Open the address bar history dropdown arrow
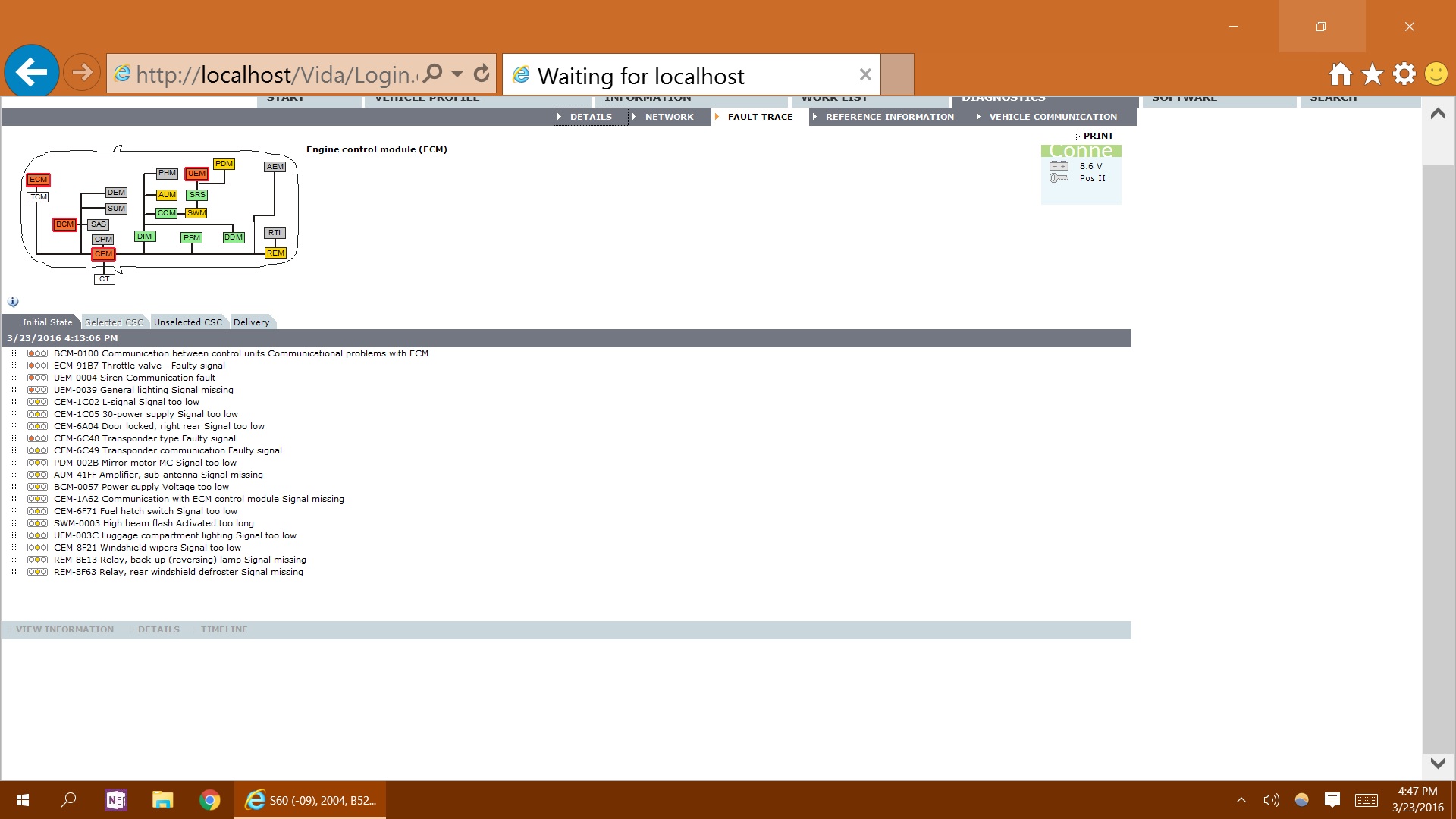Viewport: 1456px width, 819px height. (x=457, y=74)
